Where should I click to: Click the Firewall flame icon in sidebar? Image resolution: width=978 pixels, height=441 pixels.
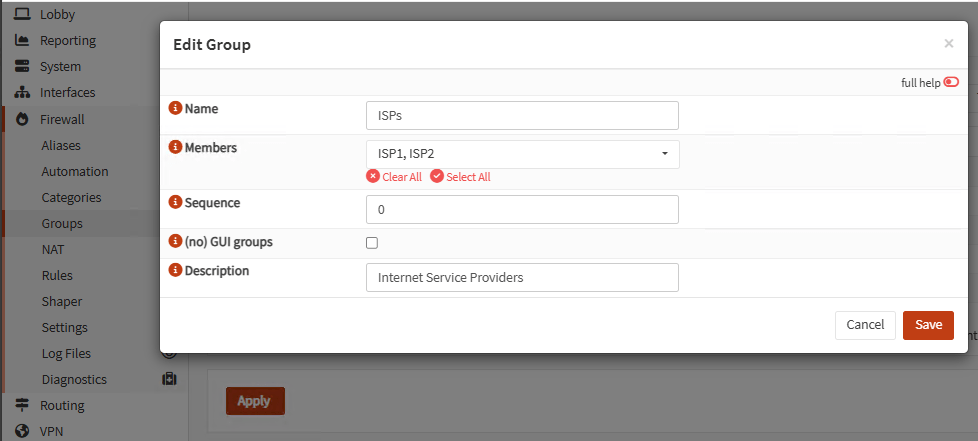click(22, 119)
